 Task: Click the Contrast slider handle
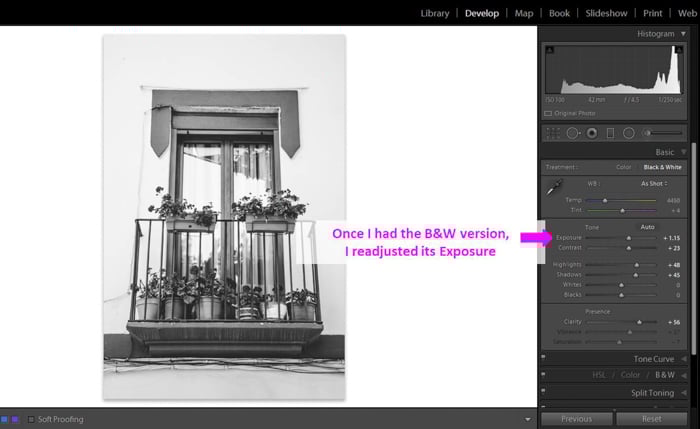click(x=629, y=248)
